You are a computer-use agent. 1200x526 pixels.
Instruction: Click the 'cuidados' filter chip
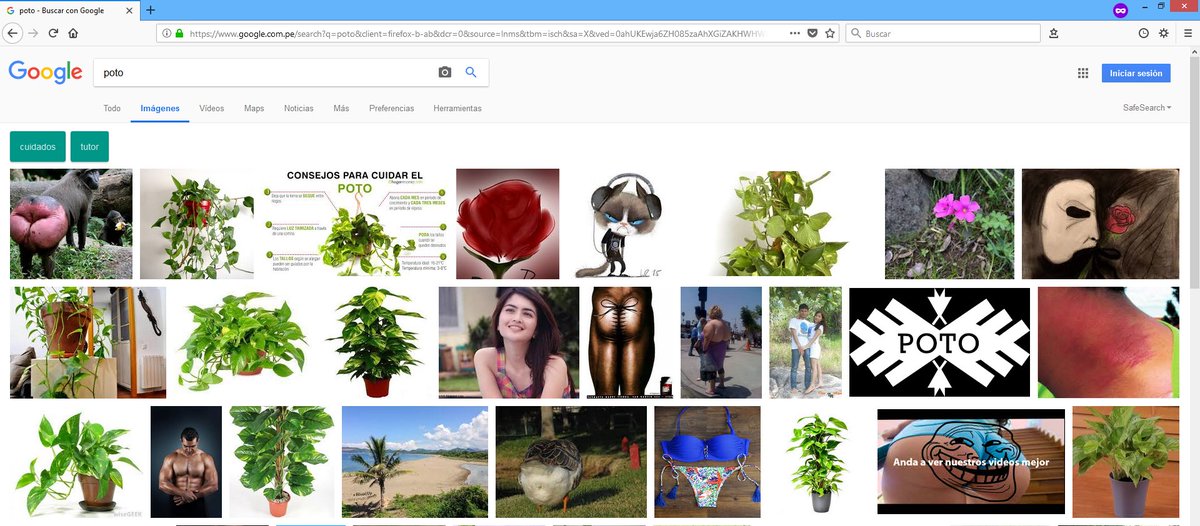38,146
